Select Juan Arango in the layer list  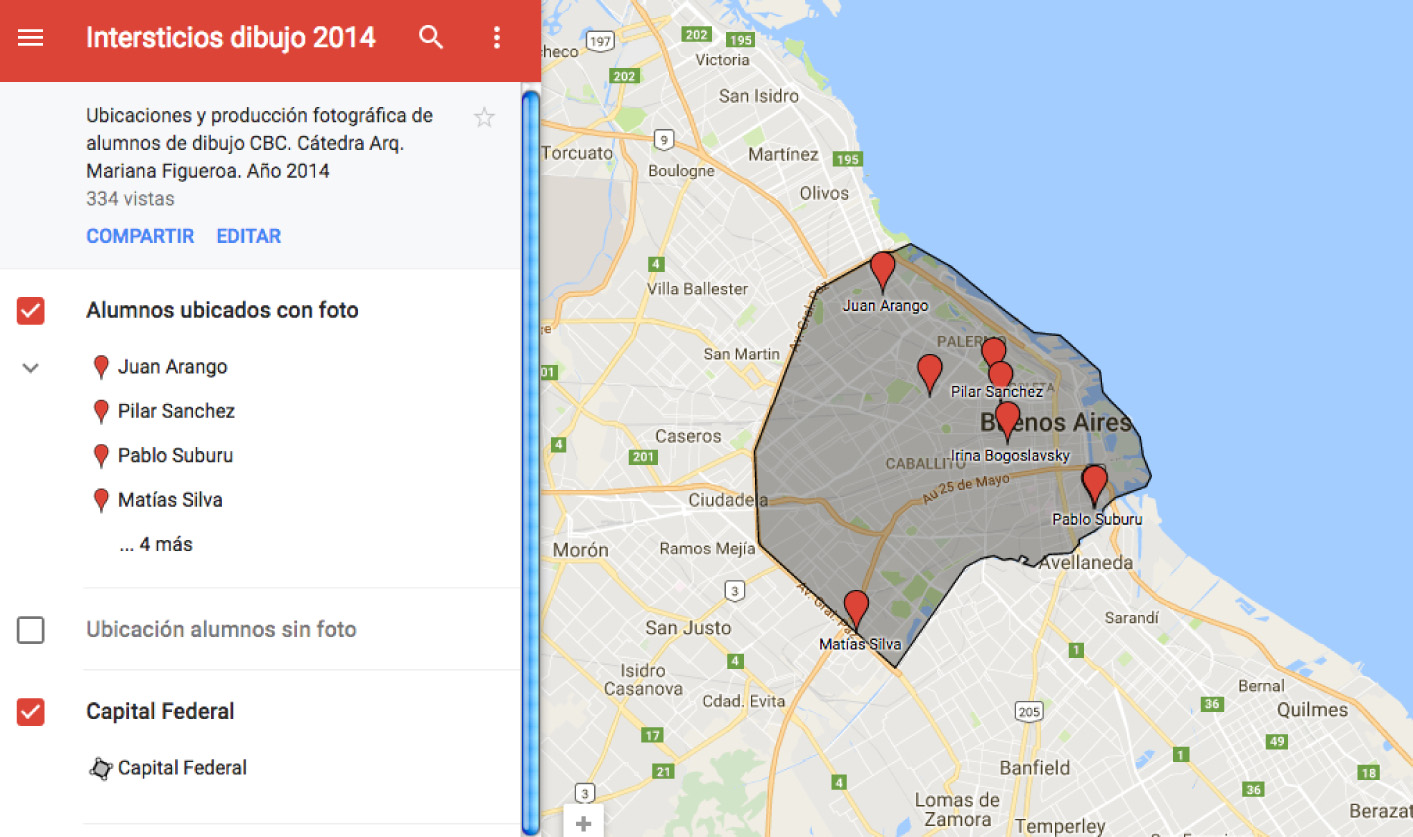click(172, 367)
